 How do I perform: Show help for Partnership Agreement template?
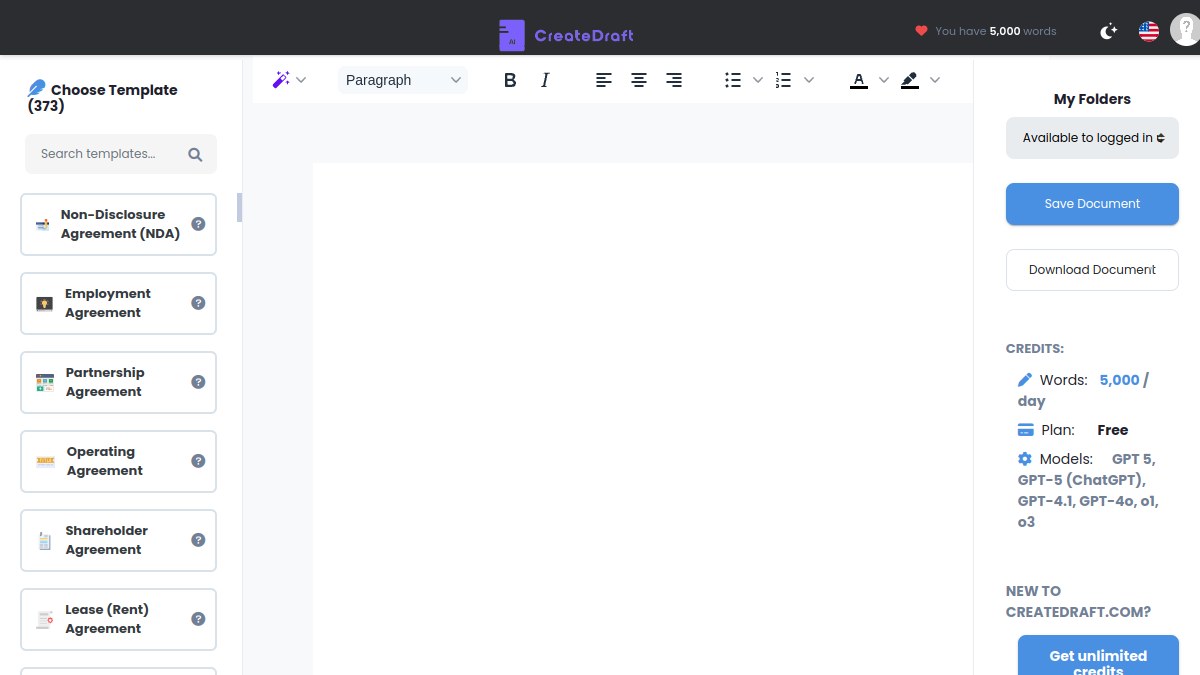pos(198,382)
